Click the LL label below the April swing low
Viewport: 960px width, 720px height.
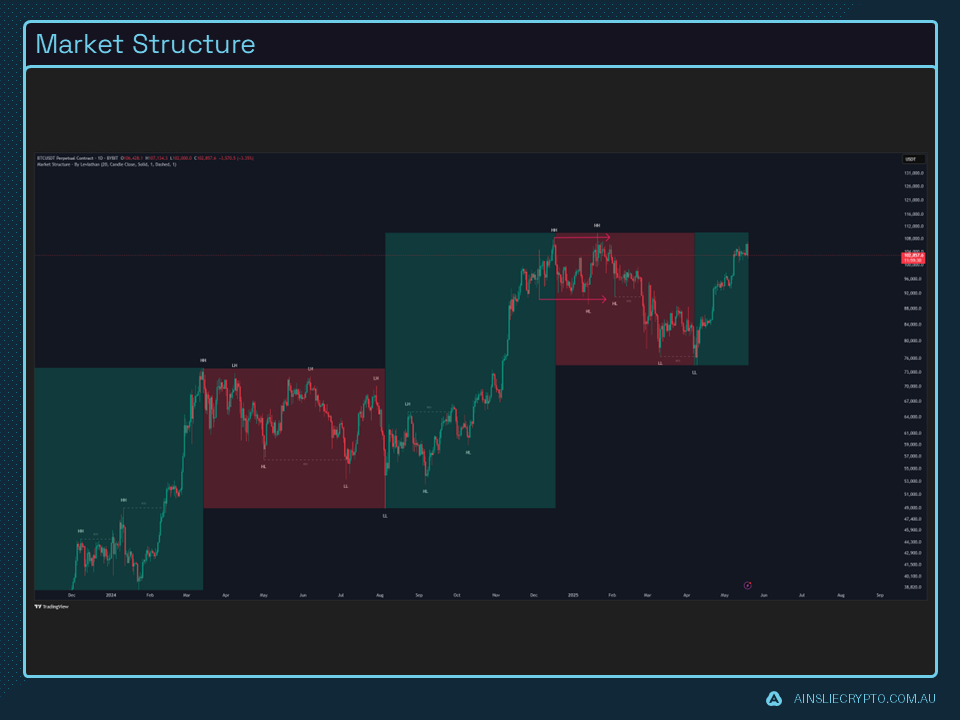click(x=694, y=371)
